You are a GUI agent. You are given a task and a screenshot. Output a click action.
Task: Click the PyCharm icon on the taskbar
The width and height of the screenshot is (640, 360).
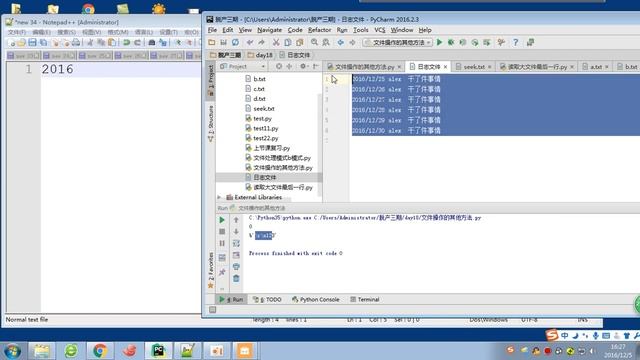click(x=158, y=351)
